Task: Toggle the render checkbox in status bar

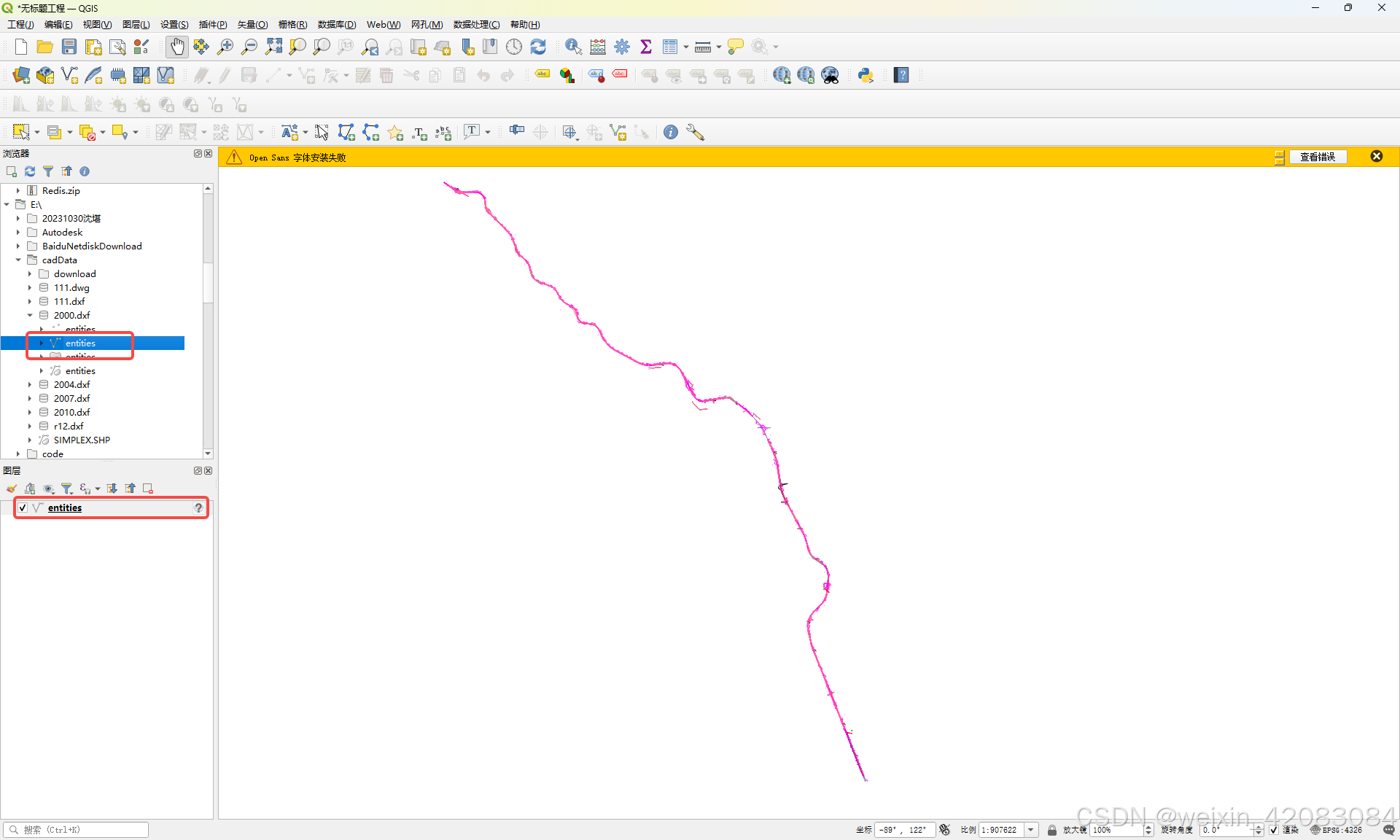Action: [x=1273, y=830]
